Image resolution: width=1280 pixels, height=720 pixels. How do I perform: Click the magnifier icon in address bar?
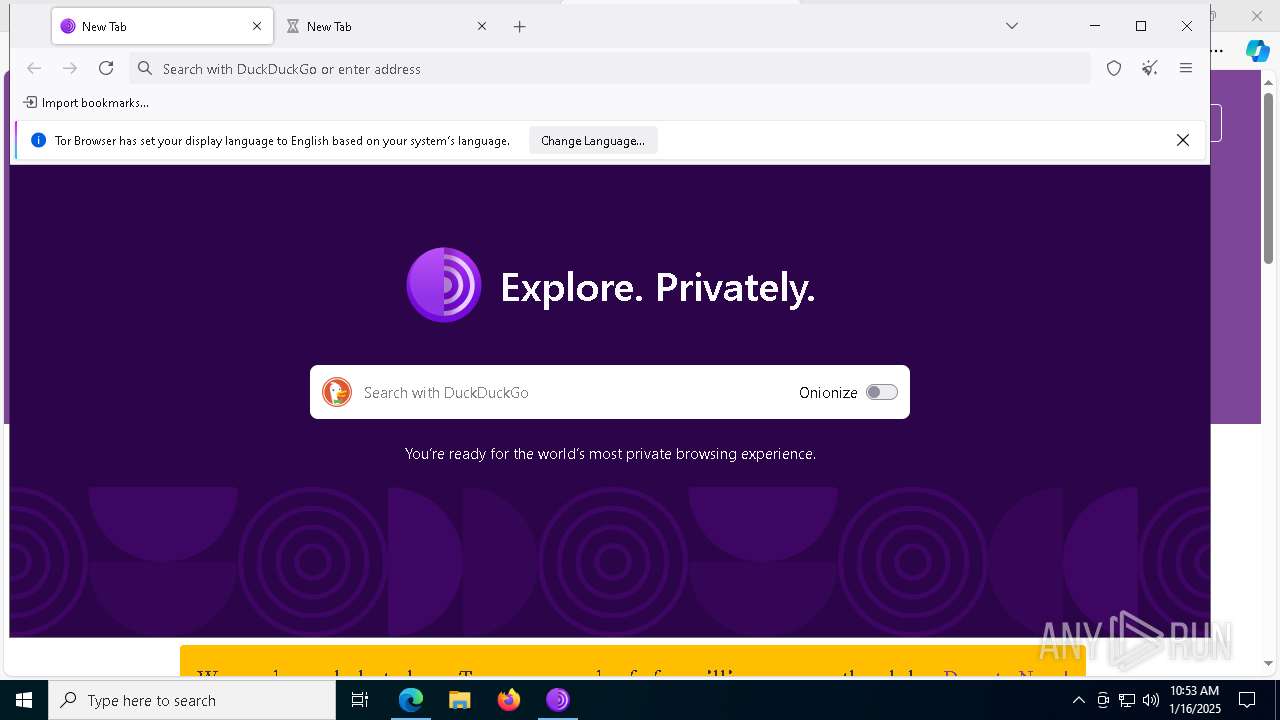point(145,68)
